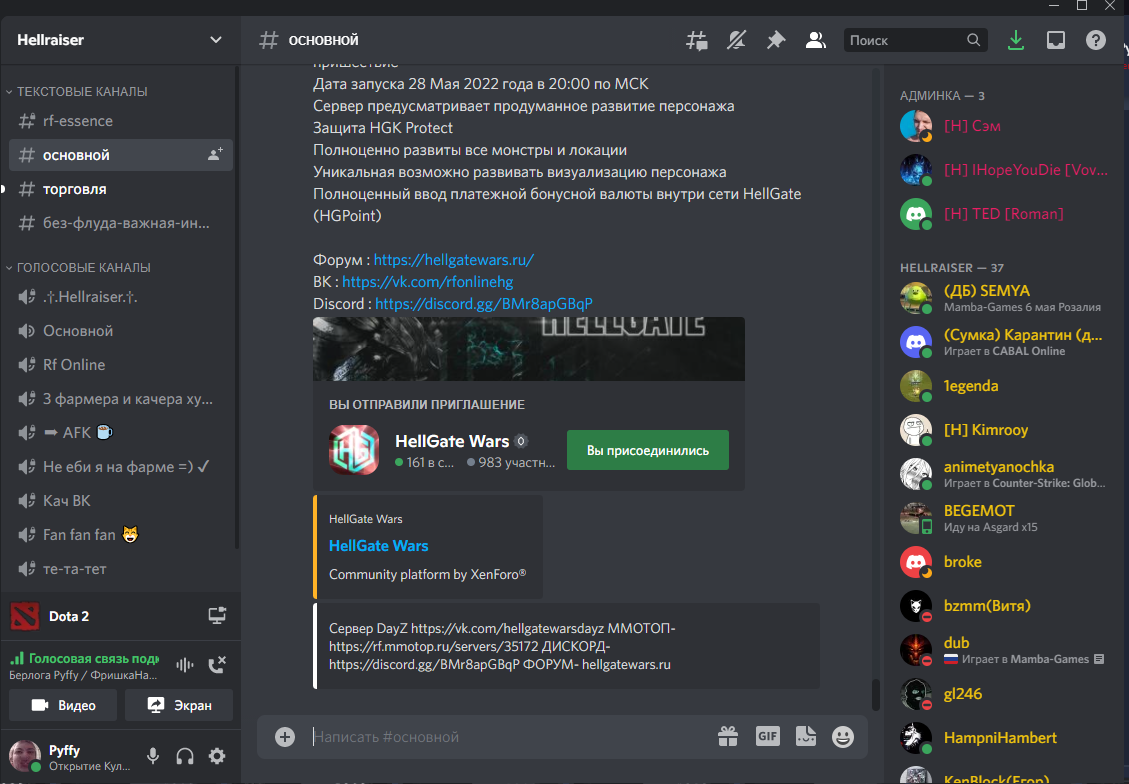Open the Threads icon in channel header
The height and width of the screenshot is (784, 1129).
tap(696, 40)
